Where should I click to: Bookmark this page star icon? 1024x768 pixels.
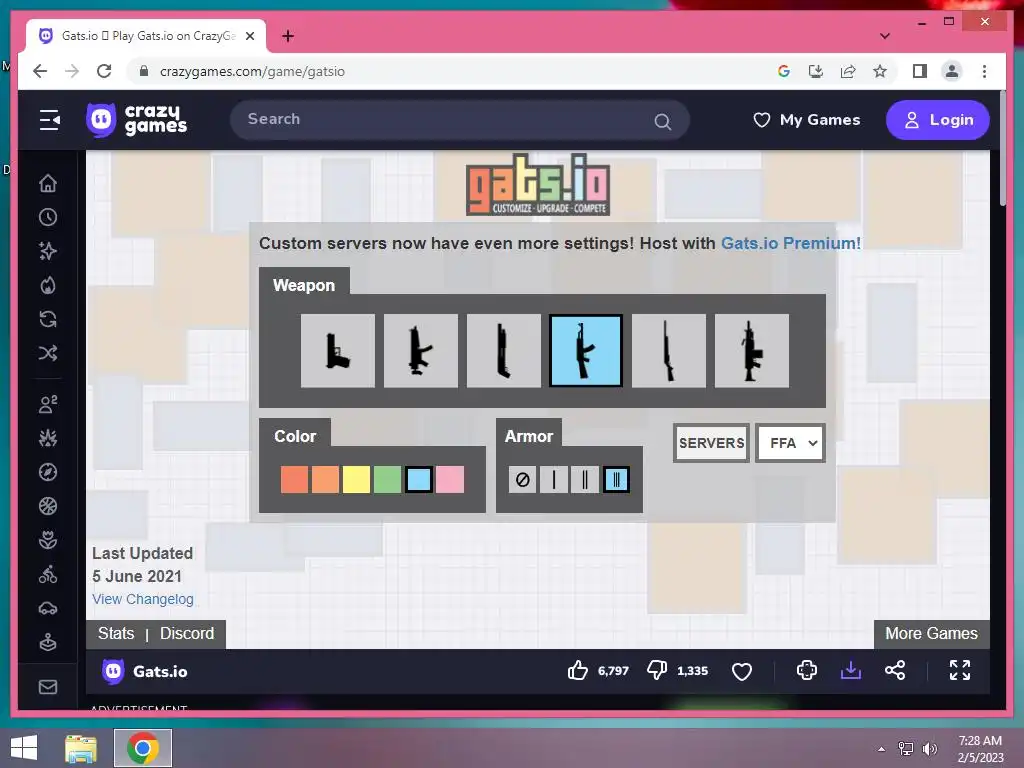[x=880, y=71]
